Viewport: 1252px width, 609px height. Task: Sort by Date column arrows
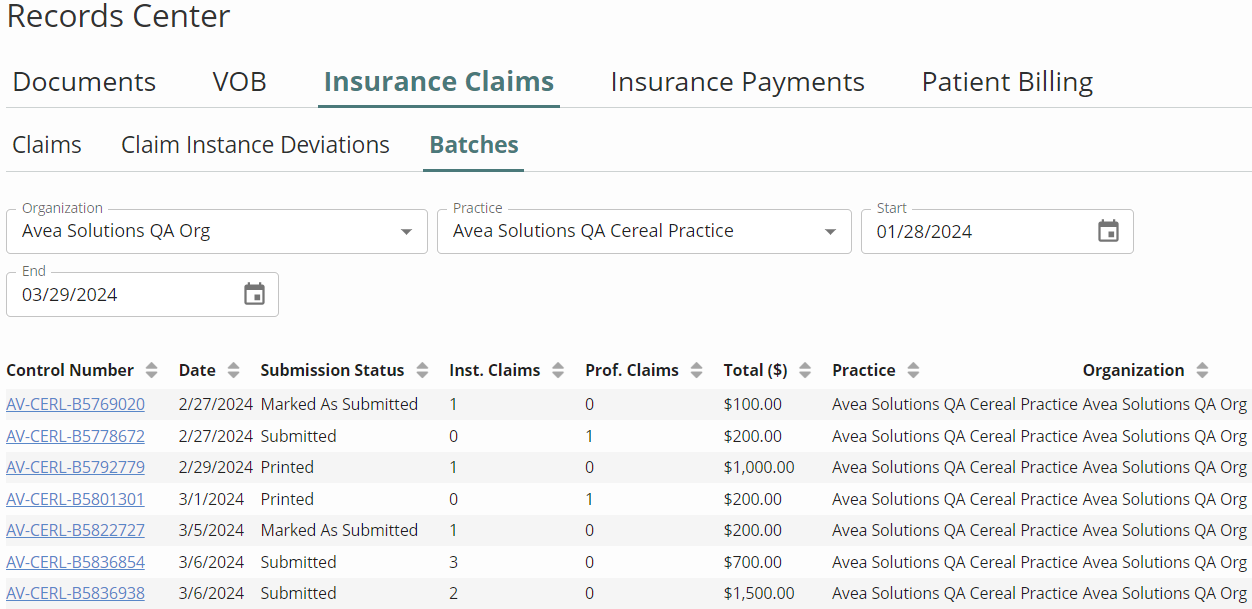(x=233, y=370)
